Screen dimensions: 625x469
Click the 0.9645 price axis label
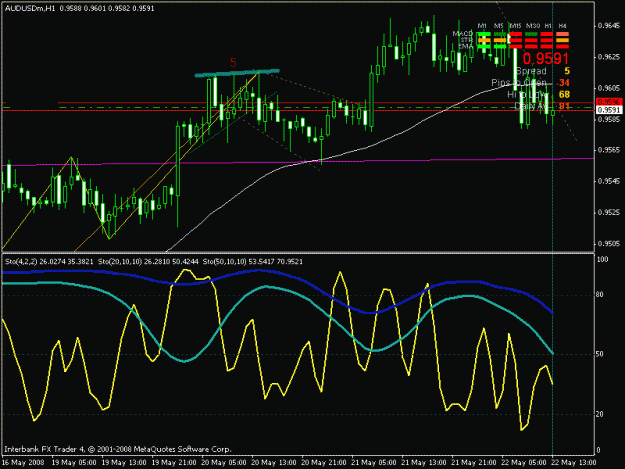[609, 26]
